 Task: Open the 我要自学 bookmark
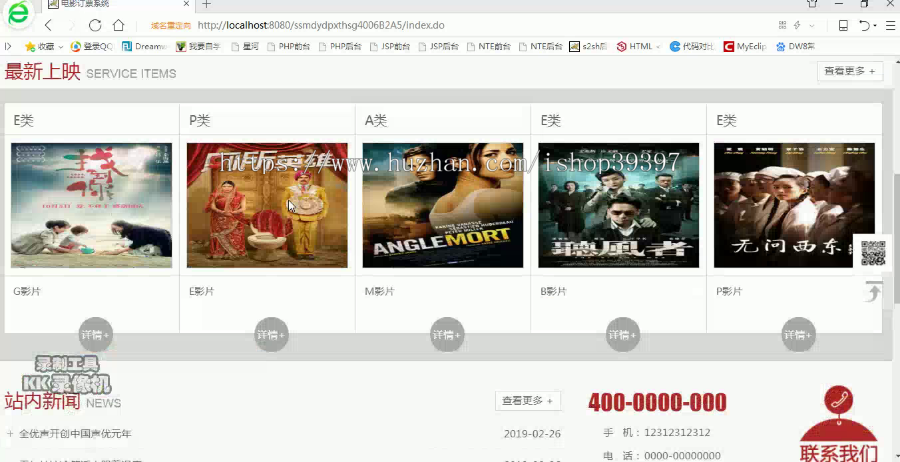198,46
